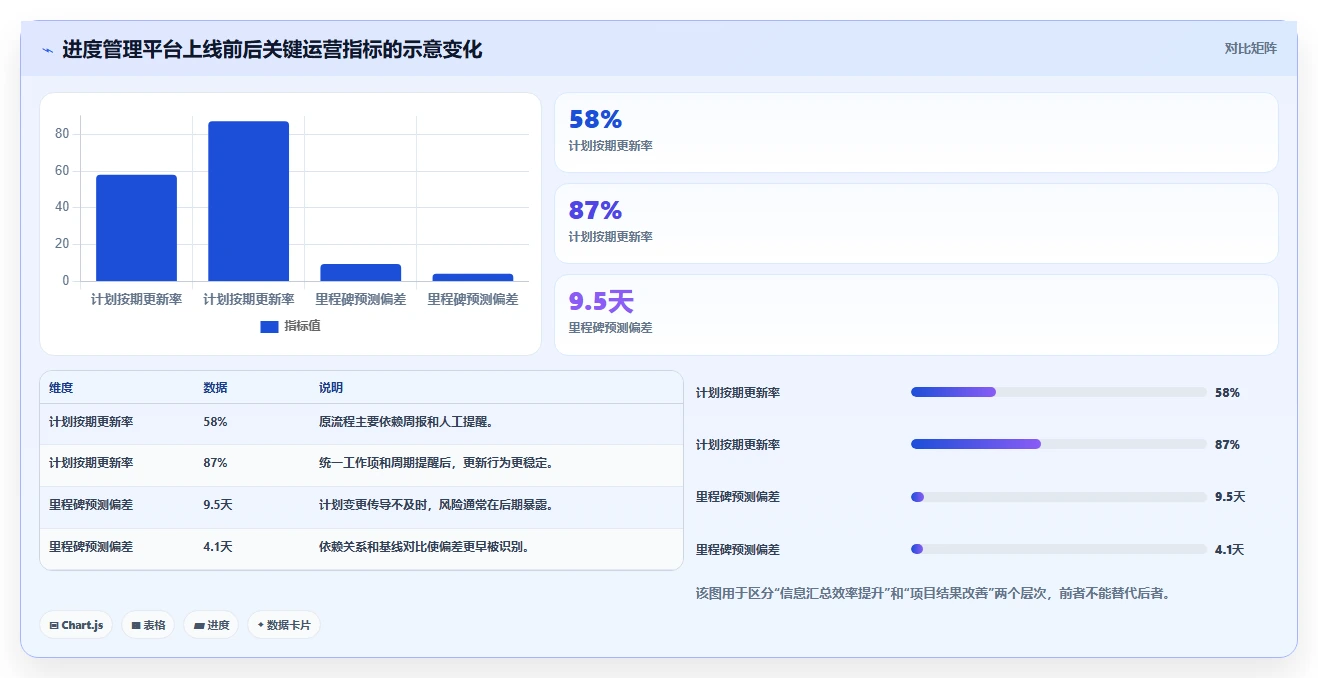Viewport: 1318px width, 678px height.
Task: Click the progress bar labeled 9.5天
Action: pos(1058,497)
